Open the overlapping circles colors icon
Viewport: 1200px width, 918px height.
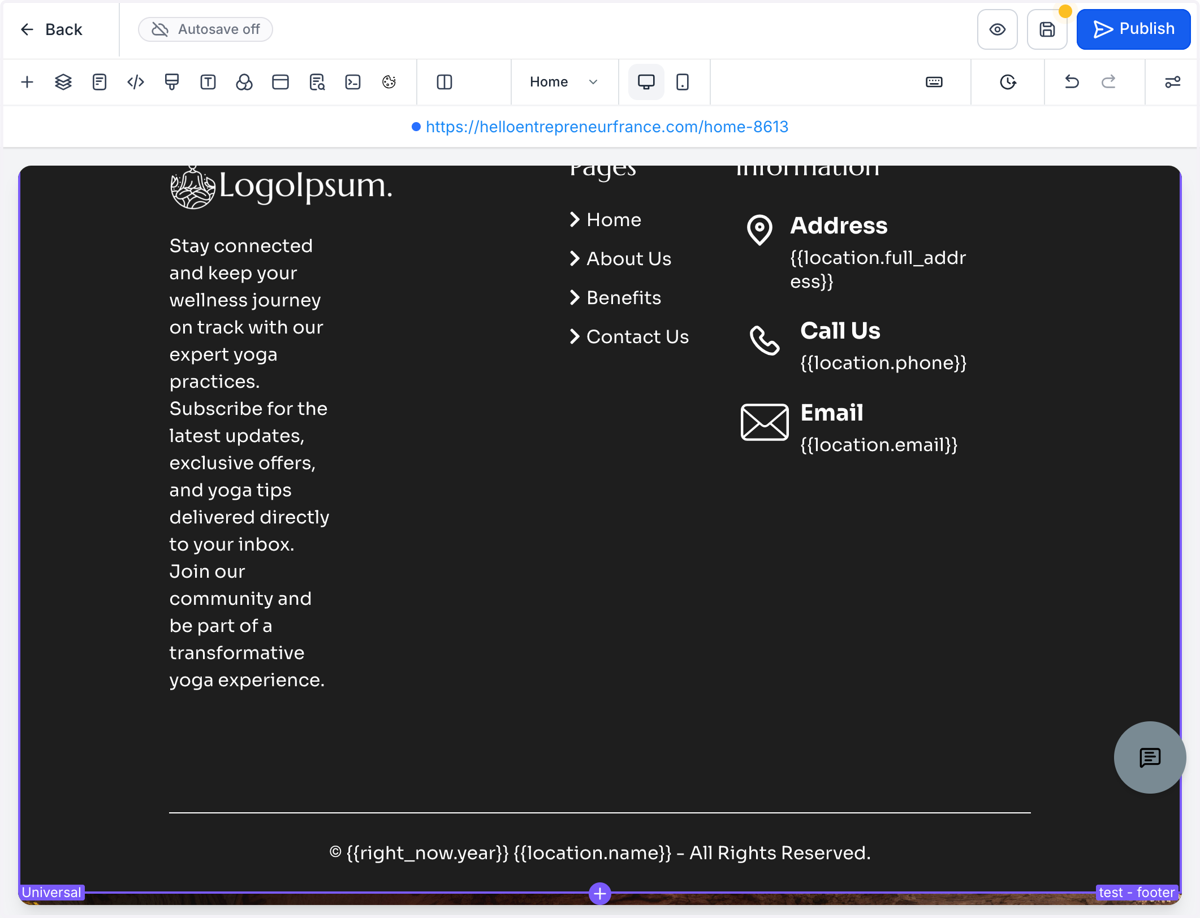pyautogui.click(x=244, y=82)
